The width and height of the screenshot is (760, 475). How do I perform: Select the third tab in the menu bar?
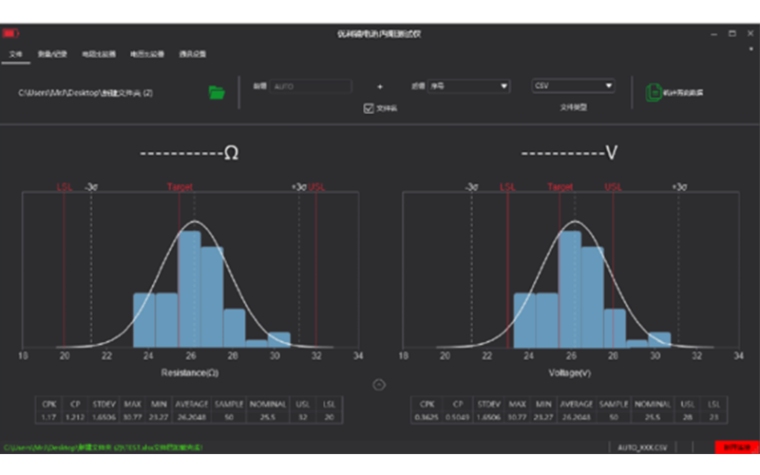pos(97,53)
